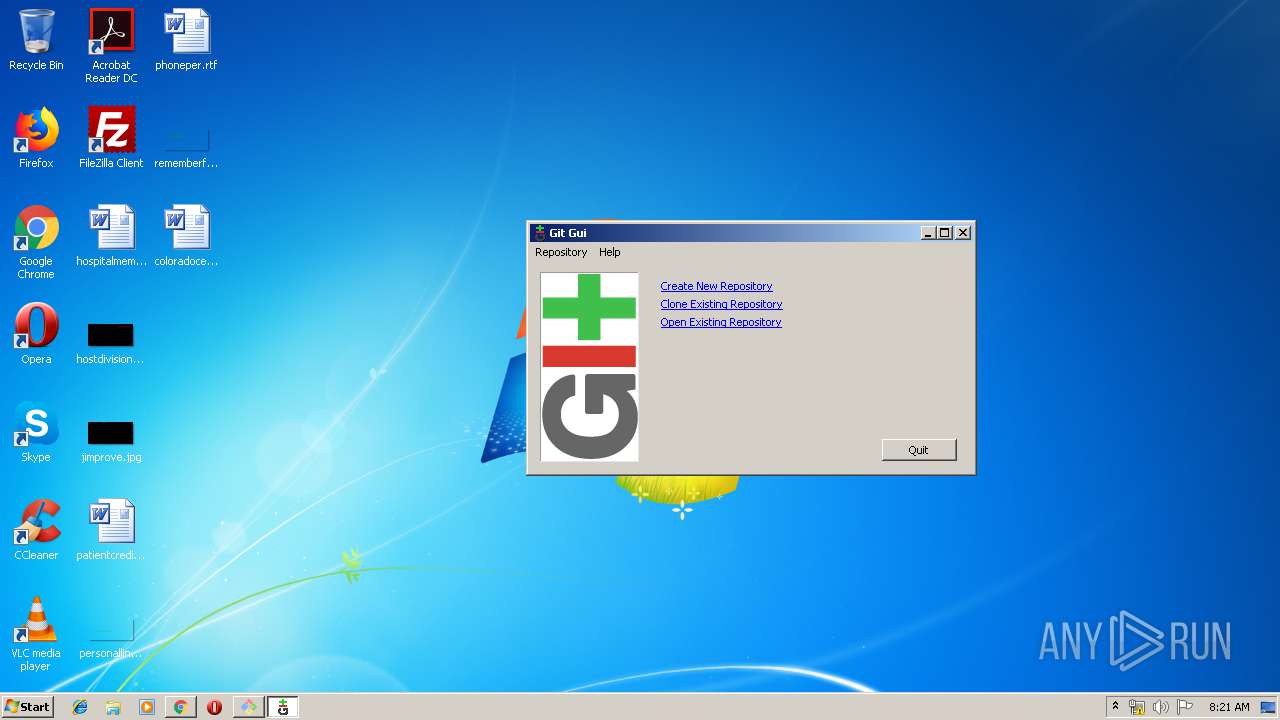Select the Opera desktop icon
Viewport: 1280px width, 720px height.
pos(36,335)
